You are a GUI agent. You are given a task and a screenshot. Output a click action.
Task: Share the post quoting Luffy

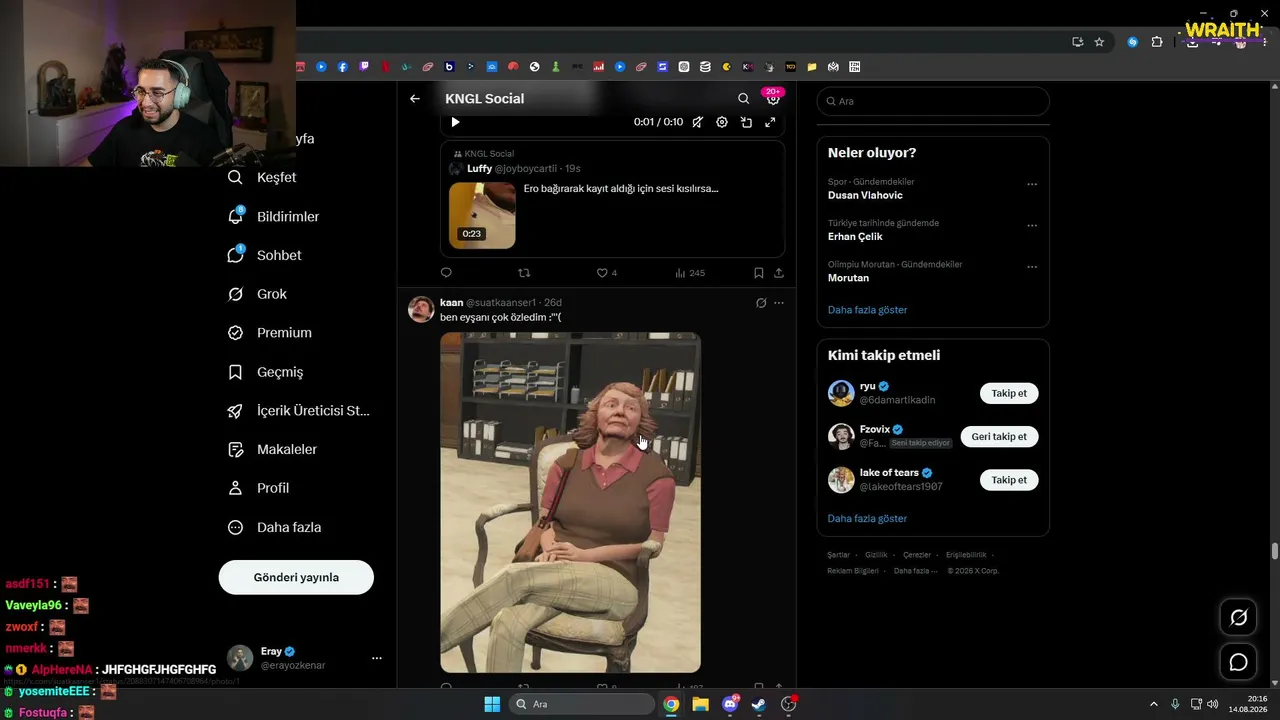pos(779,273)
